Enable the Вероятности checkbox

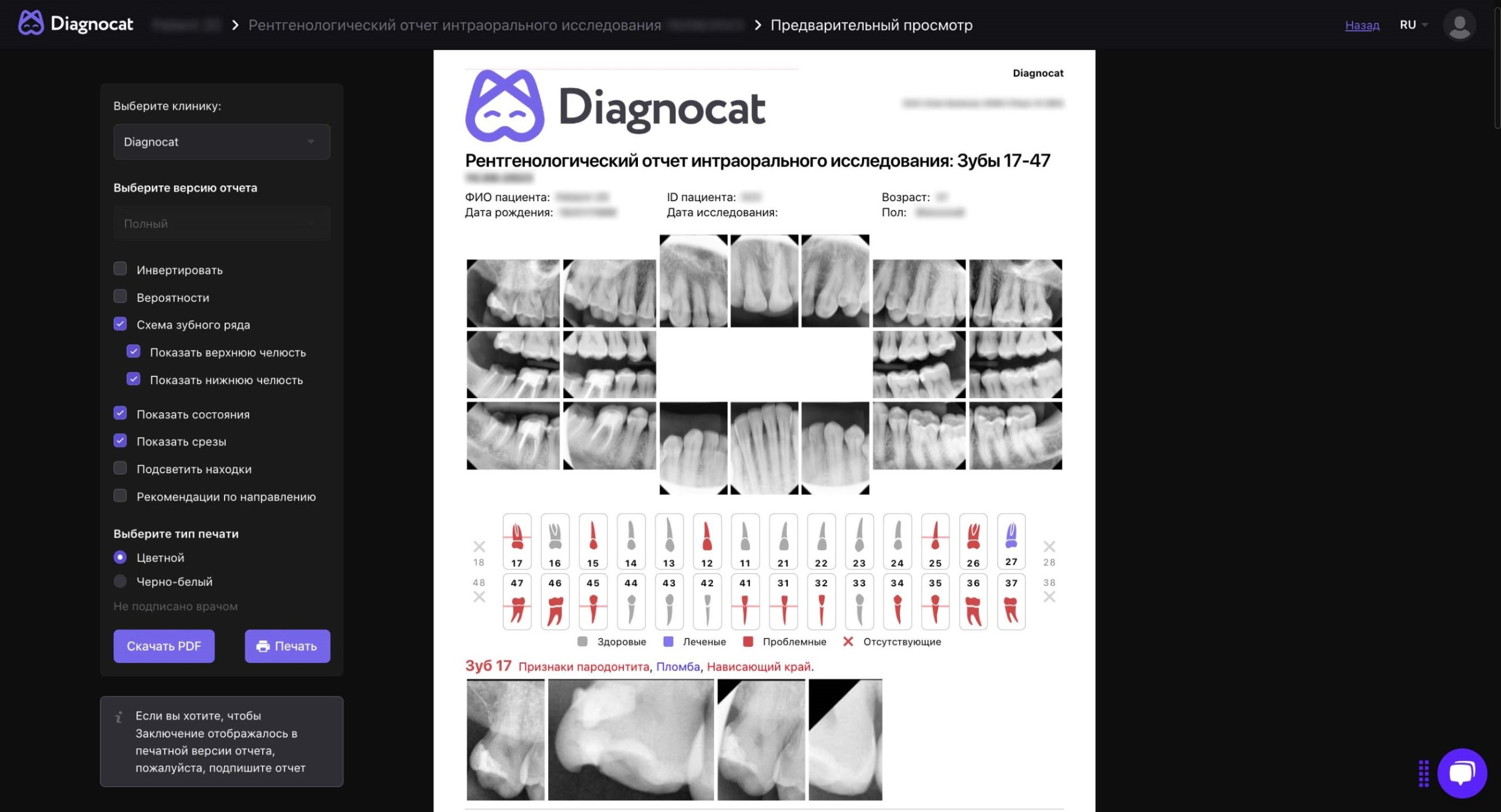[x=120, y=296]
